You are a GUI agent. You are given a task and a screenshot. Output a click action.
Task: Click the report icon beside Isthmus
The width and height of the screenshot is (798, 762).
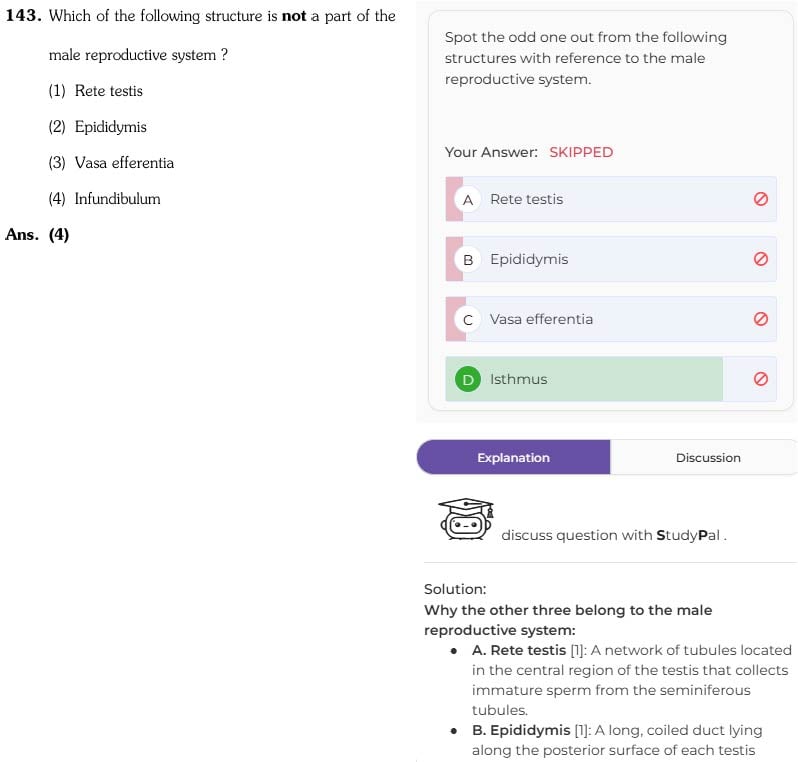760,379
